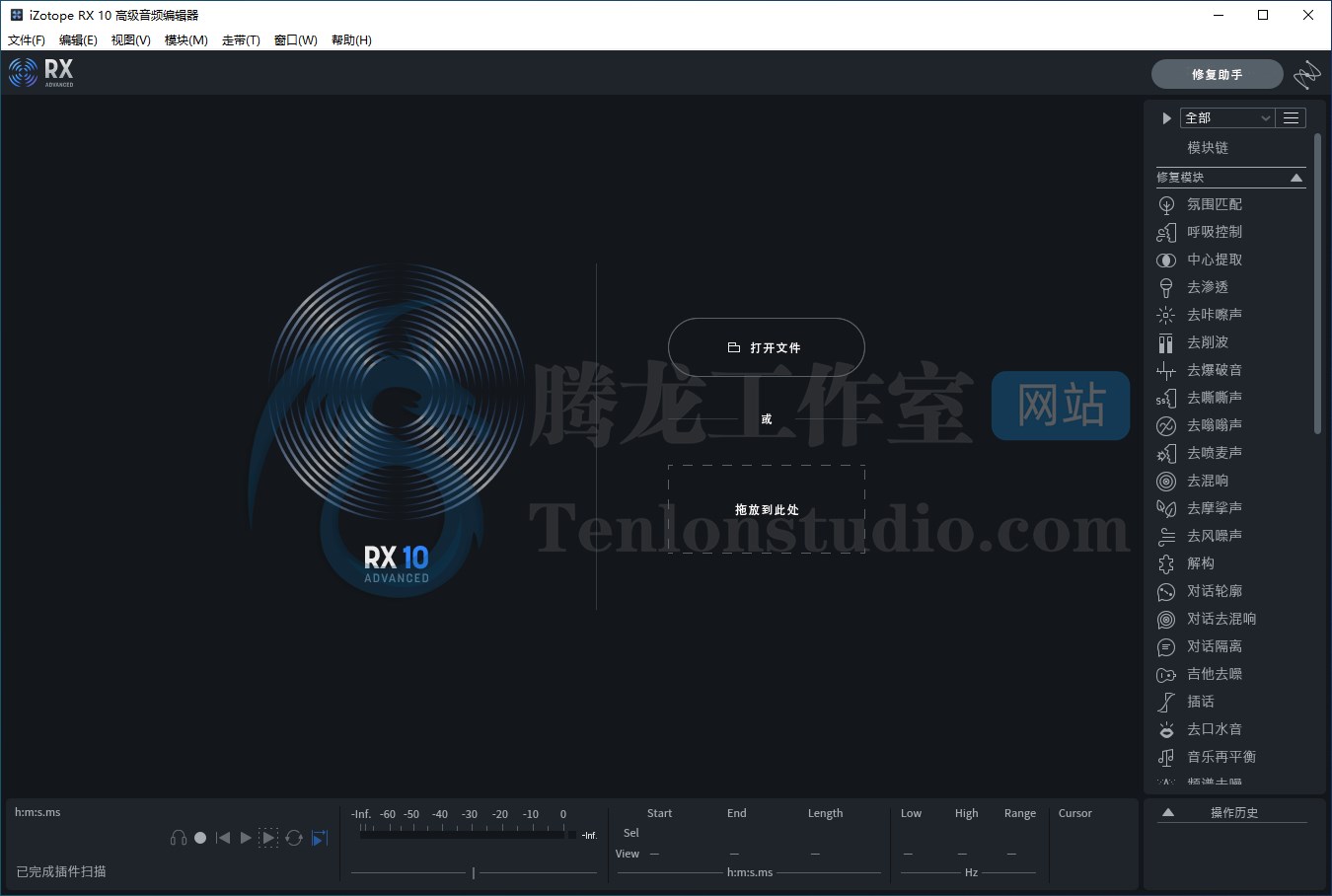Click the play selection button
This screenshot has height=896, width=1332.
tap(268, 838)
